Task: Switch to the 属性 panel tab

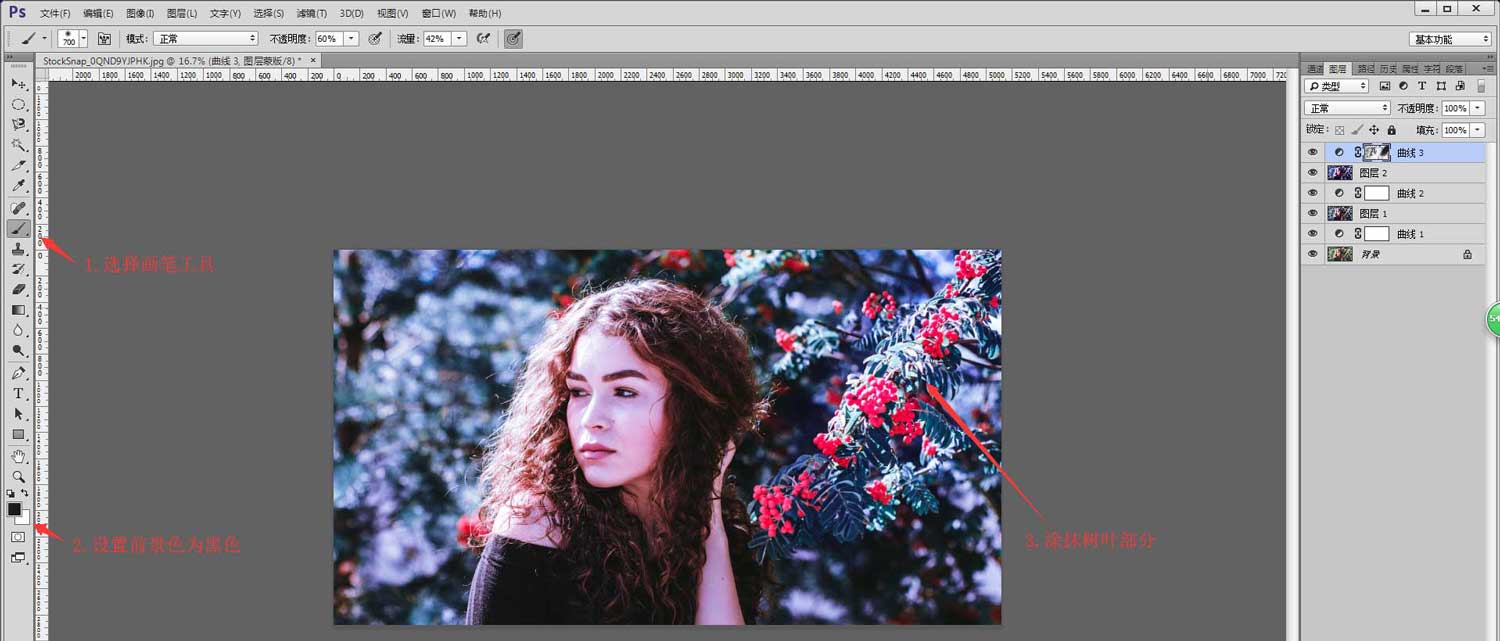Action: 1410,68
